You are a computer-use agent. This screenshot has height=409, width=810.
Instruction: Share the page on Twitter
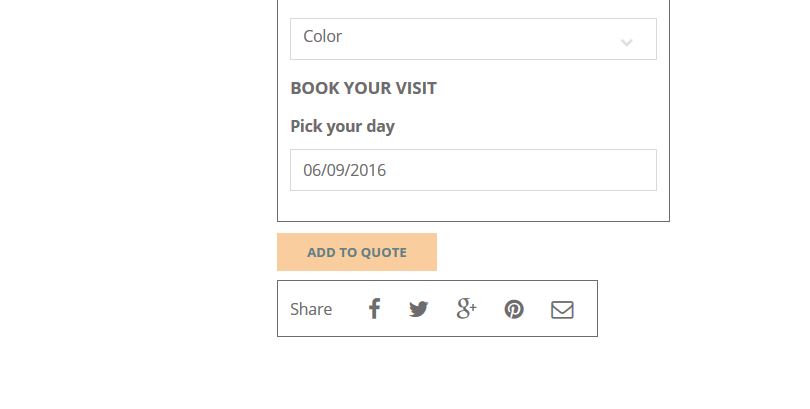coord(418,309)
